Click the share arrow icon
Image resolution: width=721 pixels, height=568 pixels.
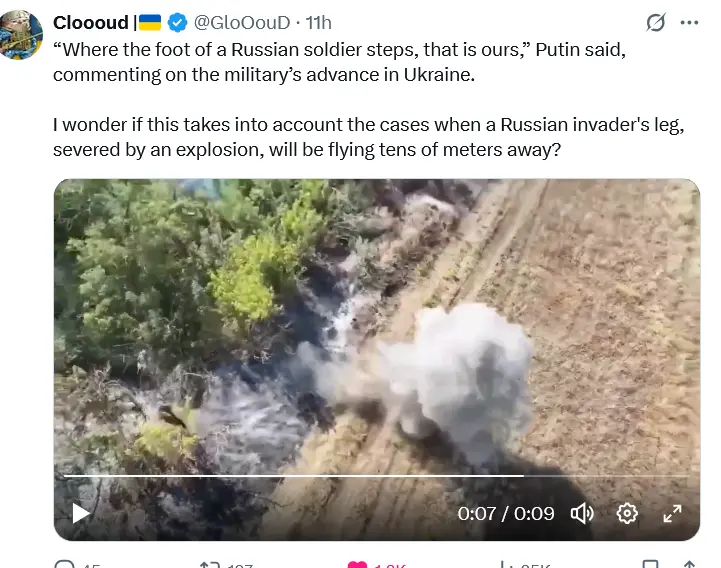(x=689, y=565)
